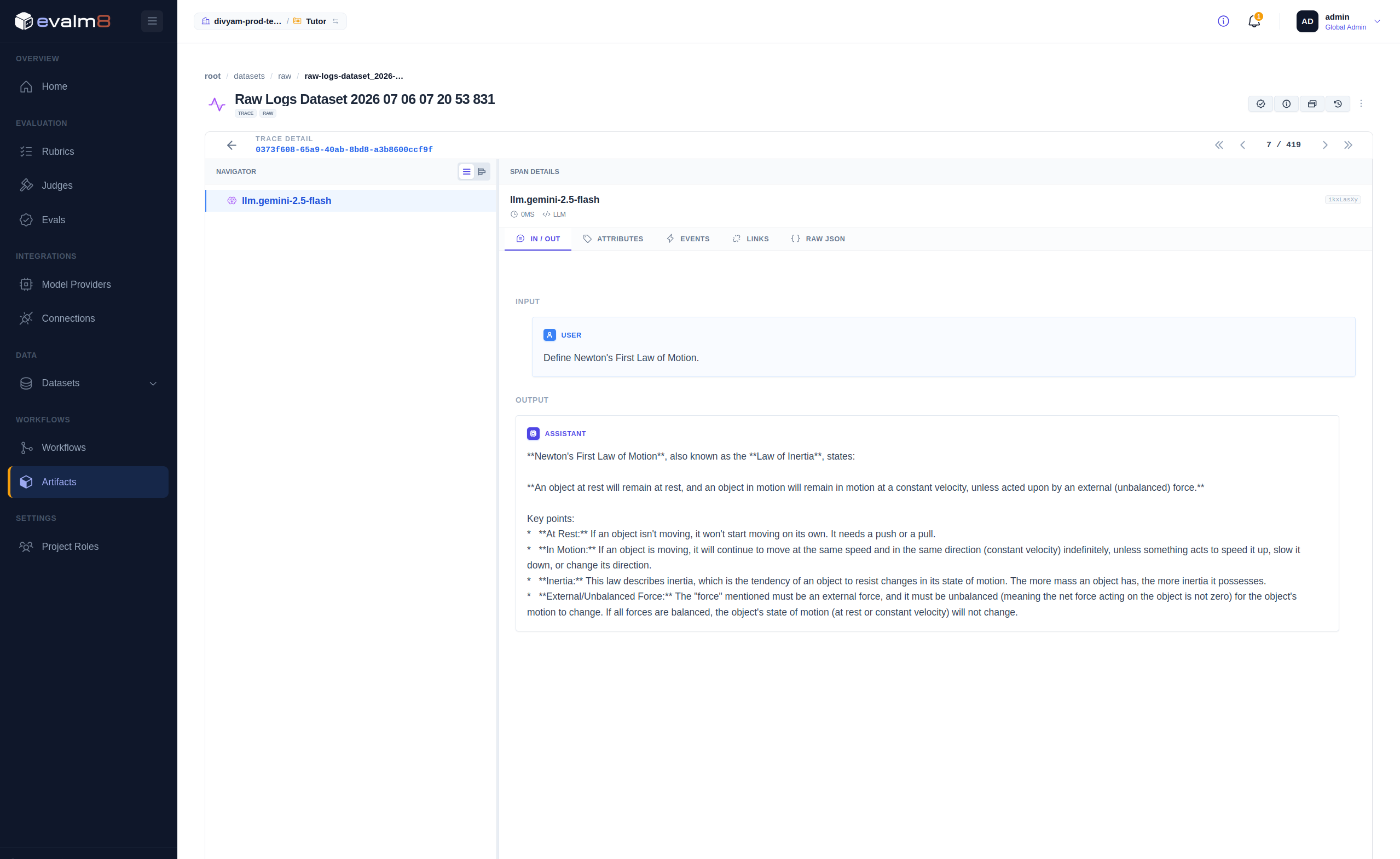Screen dimensions: 1400x859
Task: Switch to the Raw JSON tab
Action: (818, 239)
